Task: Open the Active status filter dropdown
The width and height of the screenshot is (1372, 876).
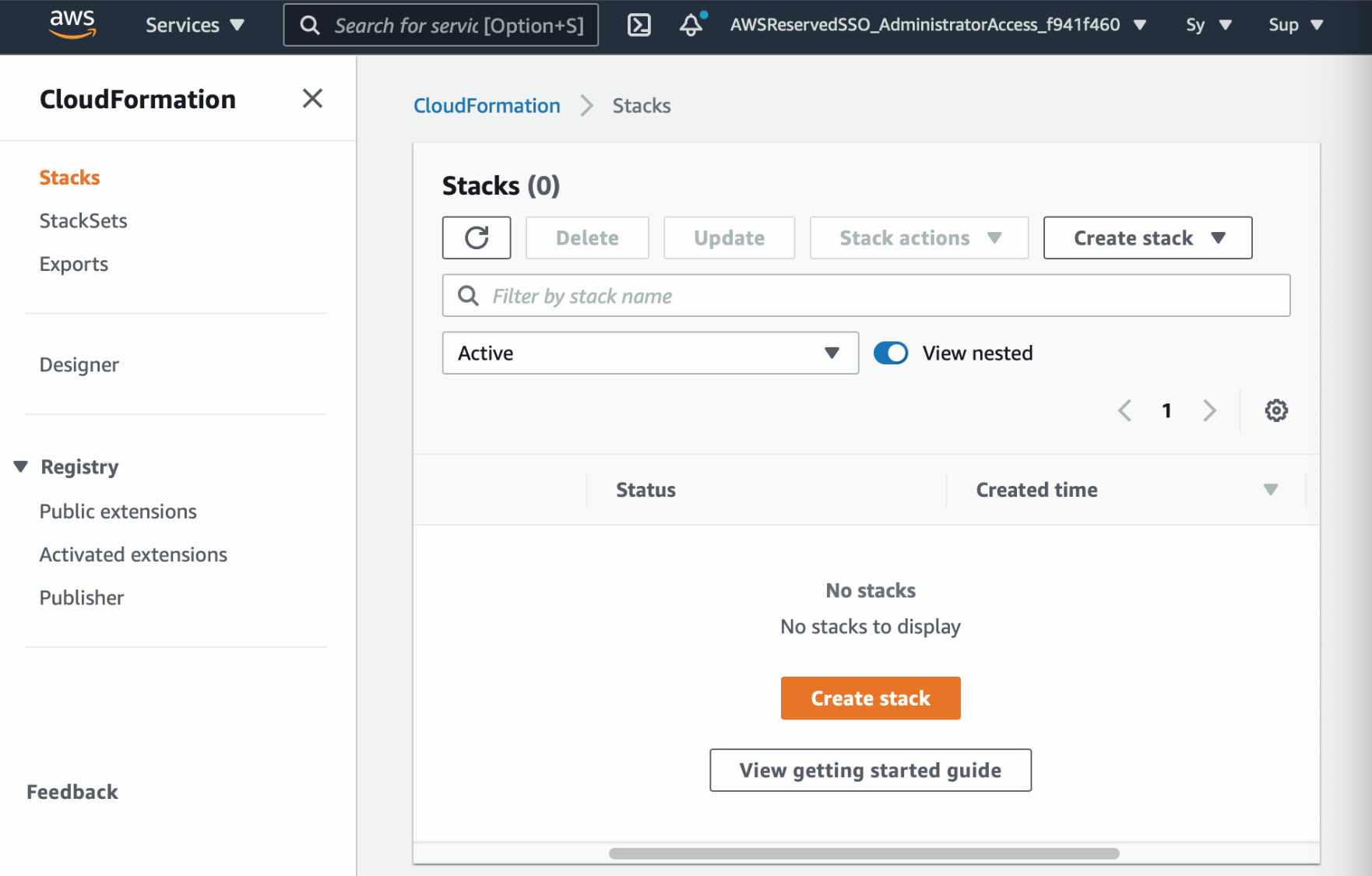Action: [x=650, y=354]
